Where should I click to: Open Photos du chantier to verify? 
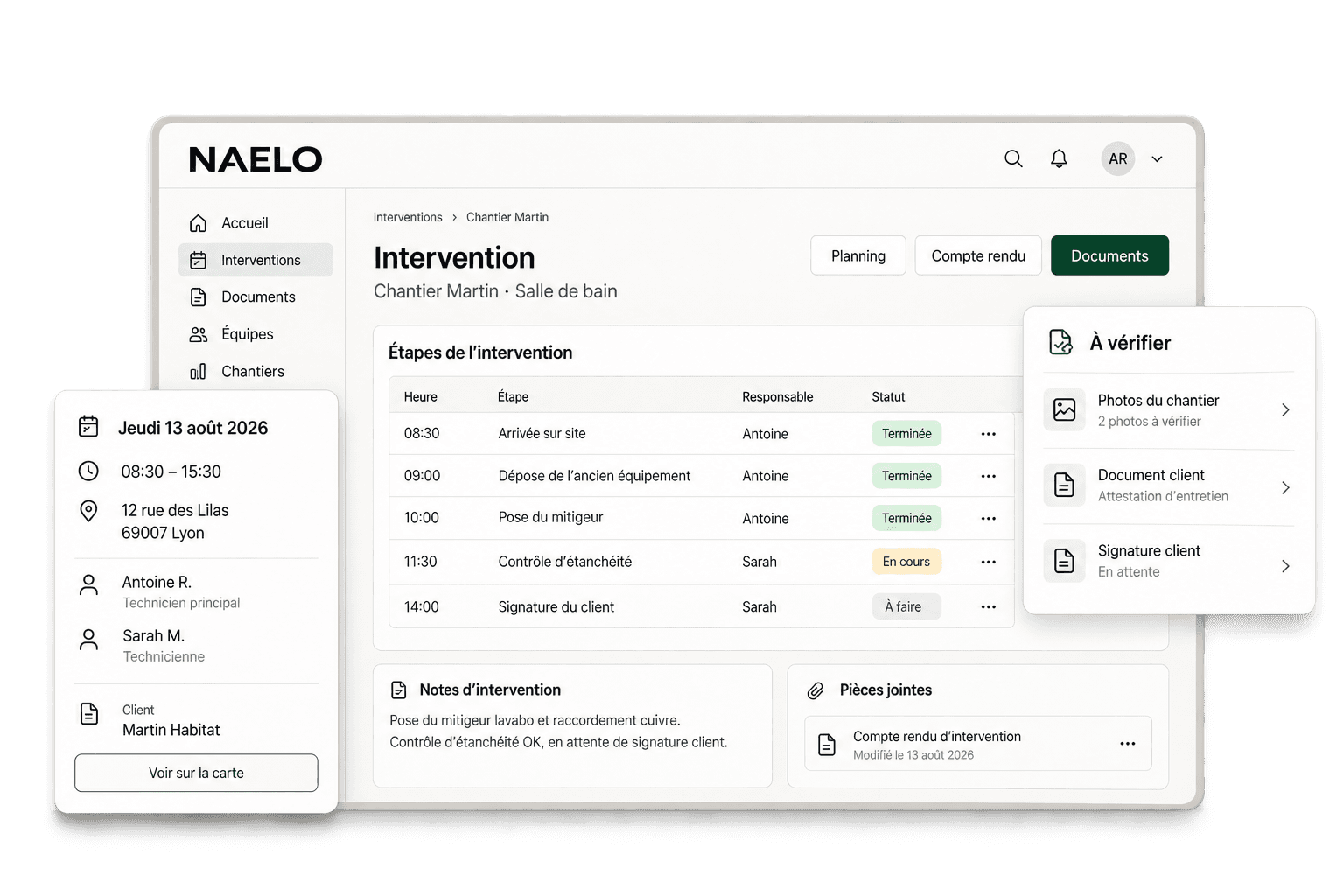coord(1168,410)
